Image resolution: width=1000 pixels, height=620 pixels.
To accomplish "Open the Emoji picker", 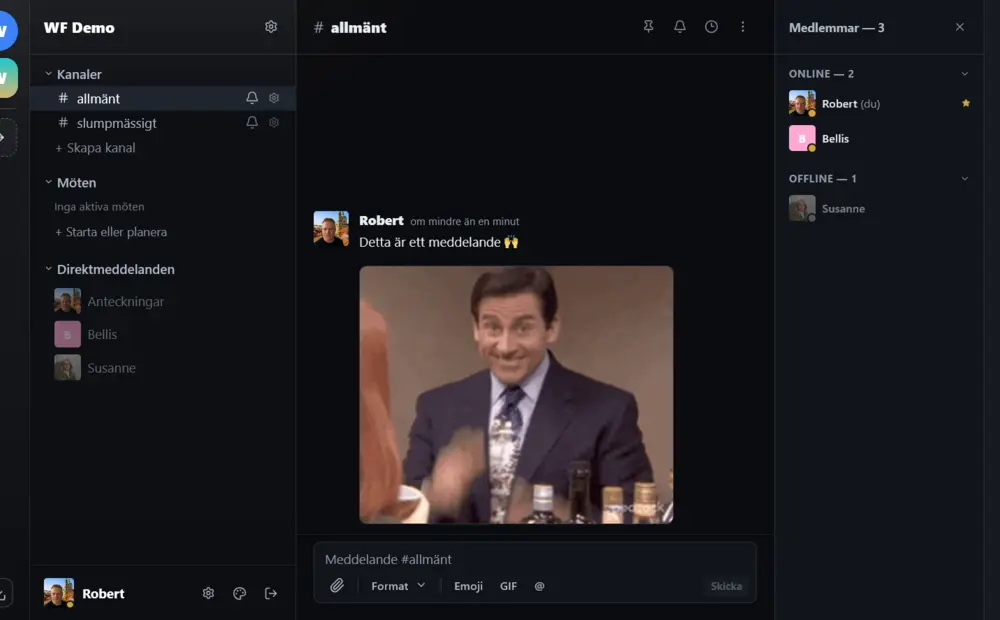I will point(468,586).
